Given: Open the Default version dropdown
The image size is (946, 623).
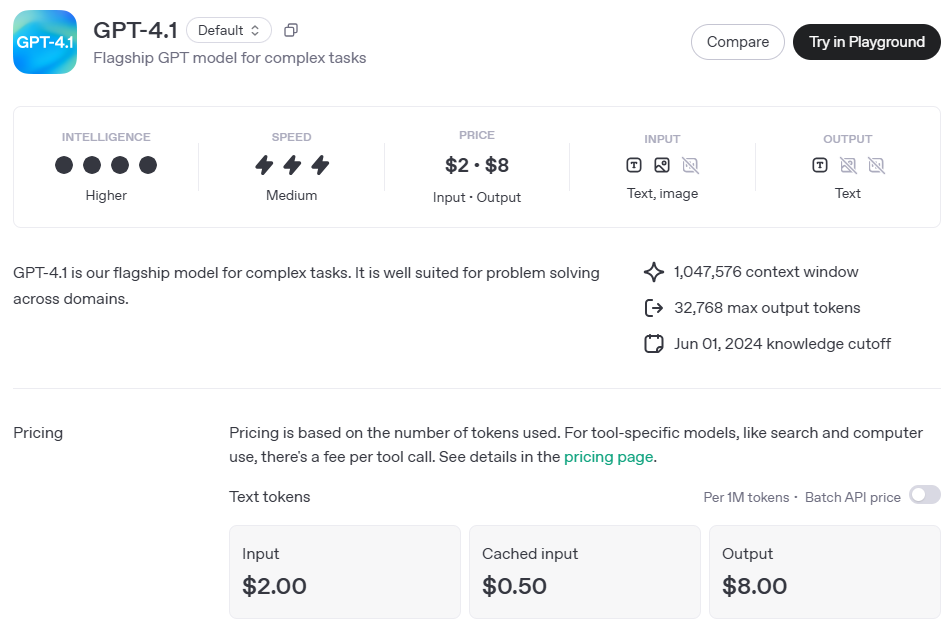Looking at the screenshot, I should pos(228,30).
